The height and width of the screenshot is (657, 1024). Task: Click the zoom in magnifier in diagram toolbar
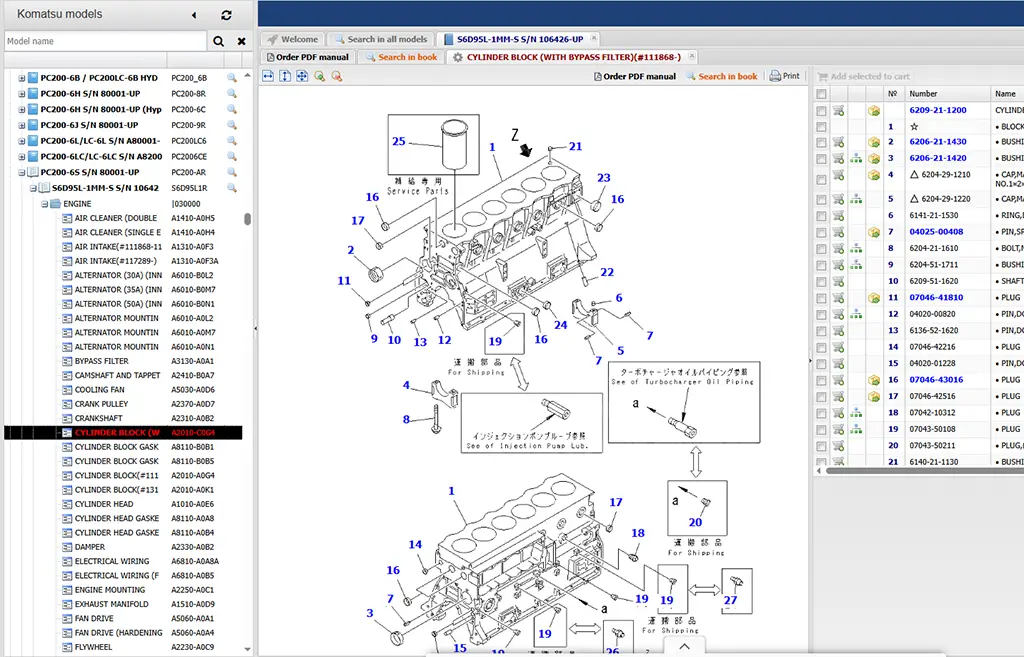tap(319, 76)
